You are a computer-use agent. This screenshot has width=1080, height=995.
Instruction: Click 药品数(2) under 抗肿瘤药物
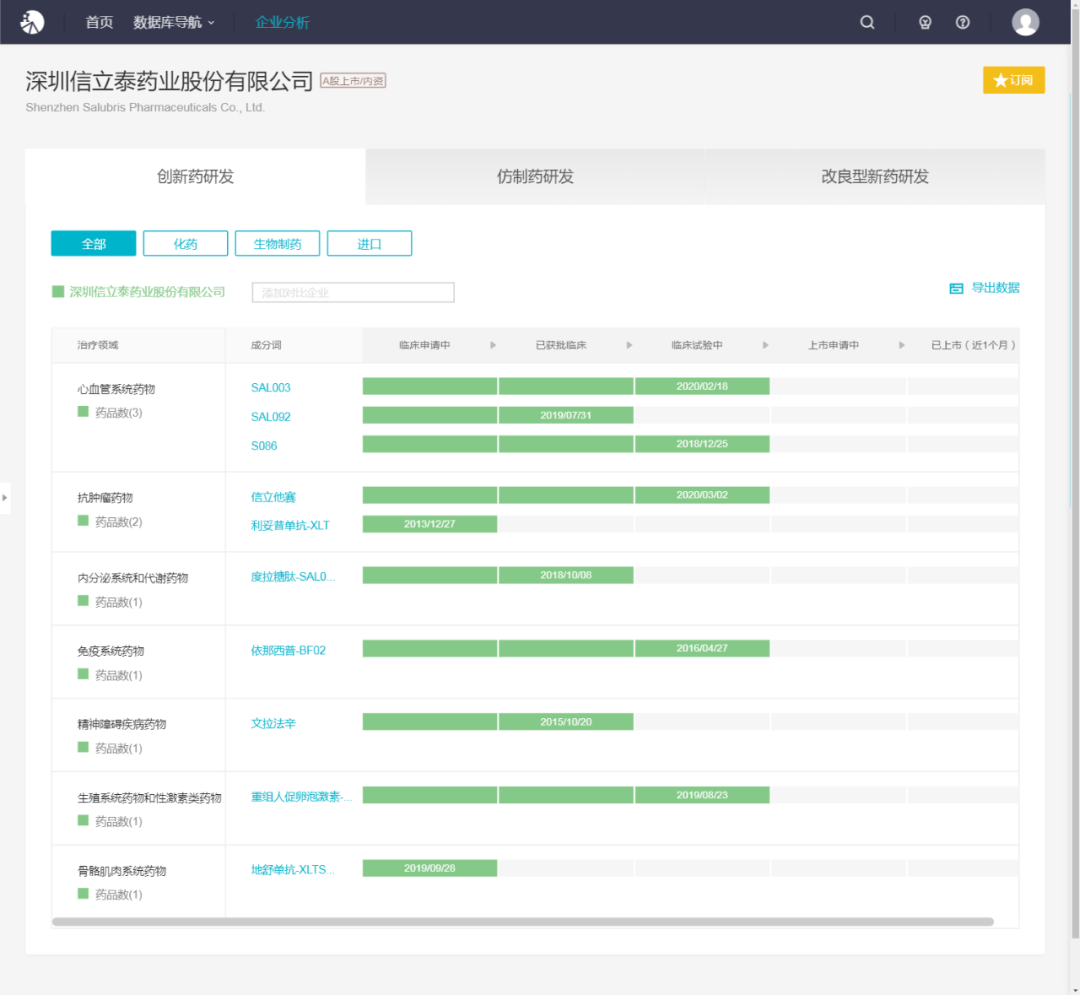118,522
